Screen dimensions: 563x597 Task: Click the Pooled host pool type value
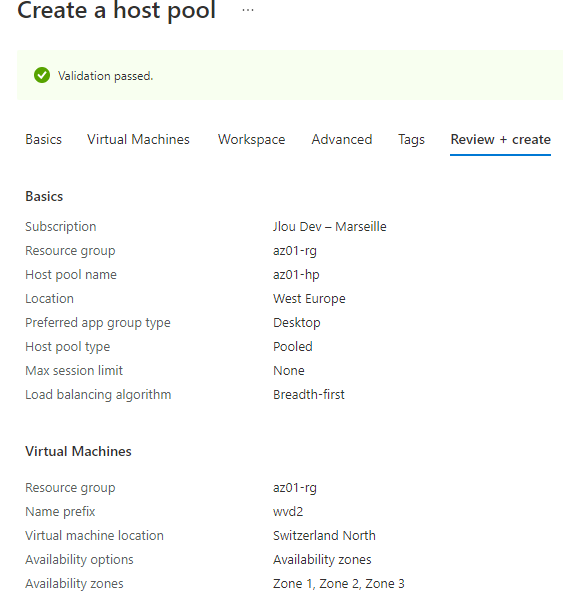293,346
